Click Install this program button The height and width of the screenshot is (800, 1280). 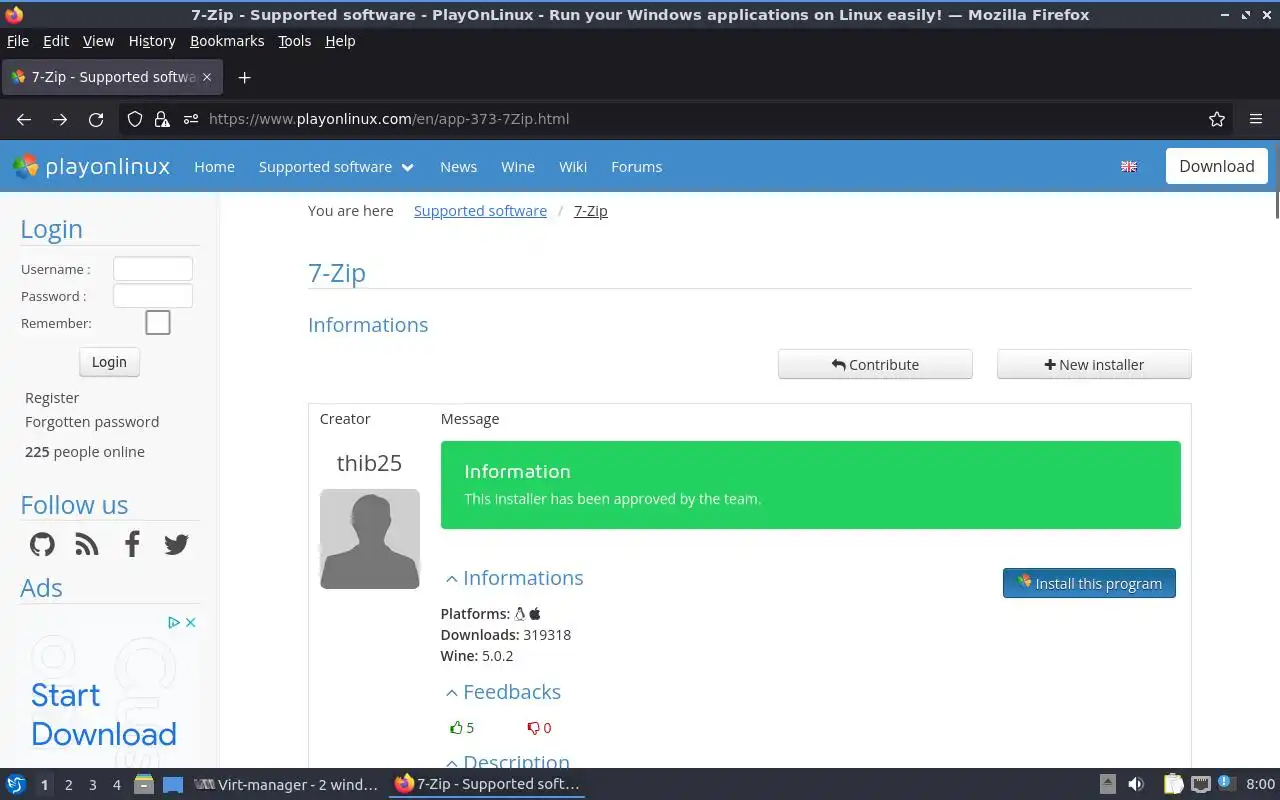(x=1089, y=583)
